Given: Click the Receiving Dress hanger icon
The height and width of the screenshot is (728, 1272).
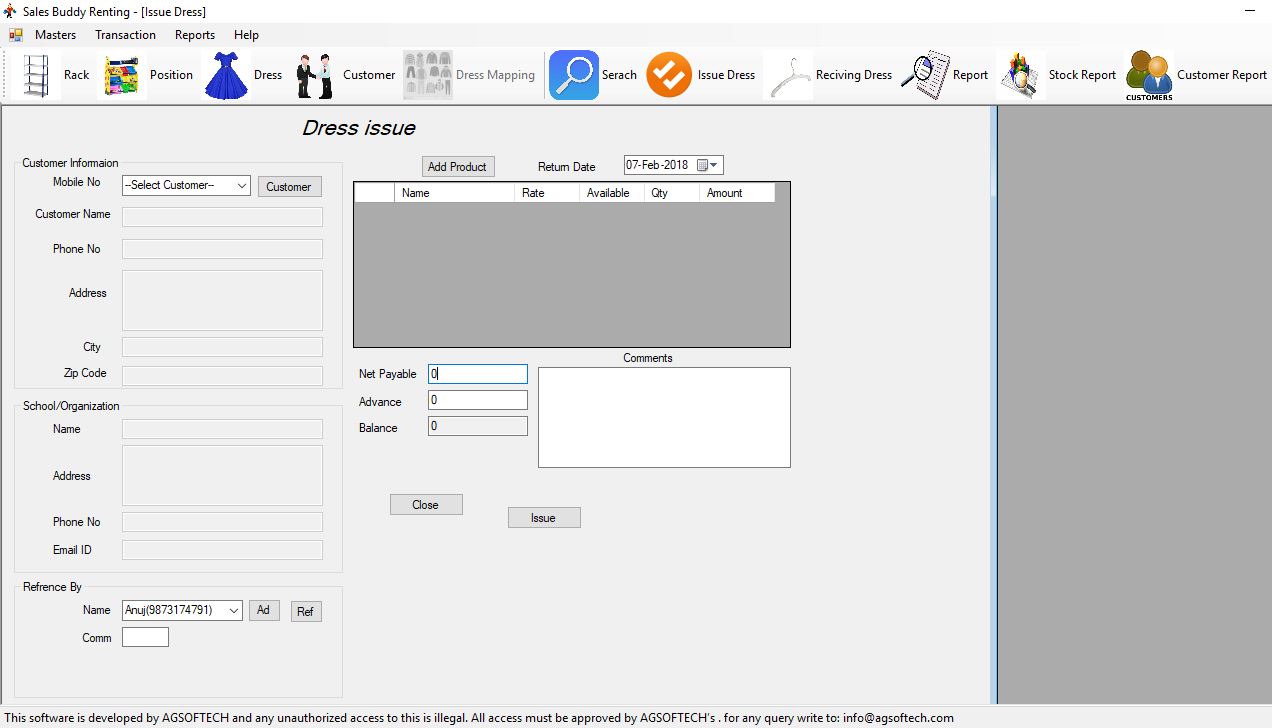Looking at the screenshot, I should click(789, 75).
